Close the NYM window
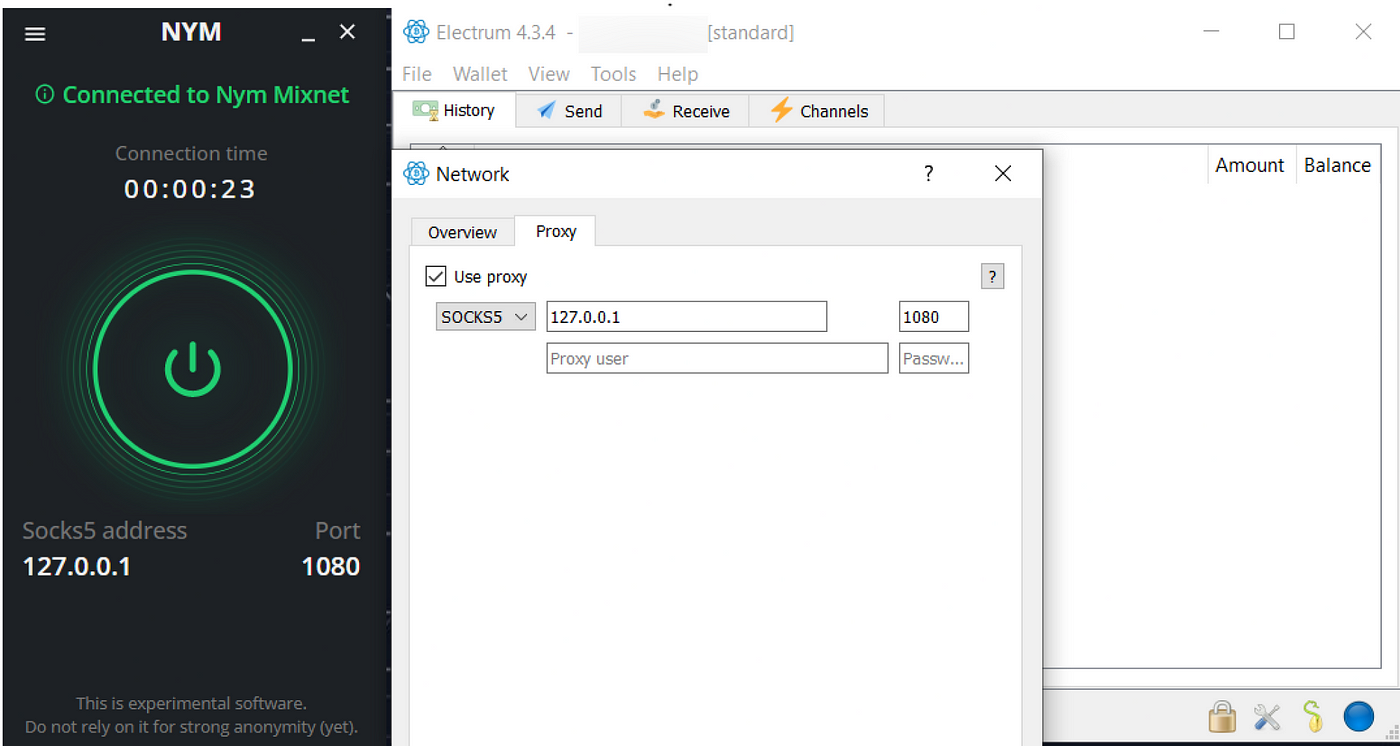This screenshot has height=746, width=1400. [347, 32]
